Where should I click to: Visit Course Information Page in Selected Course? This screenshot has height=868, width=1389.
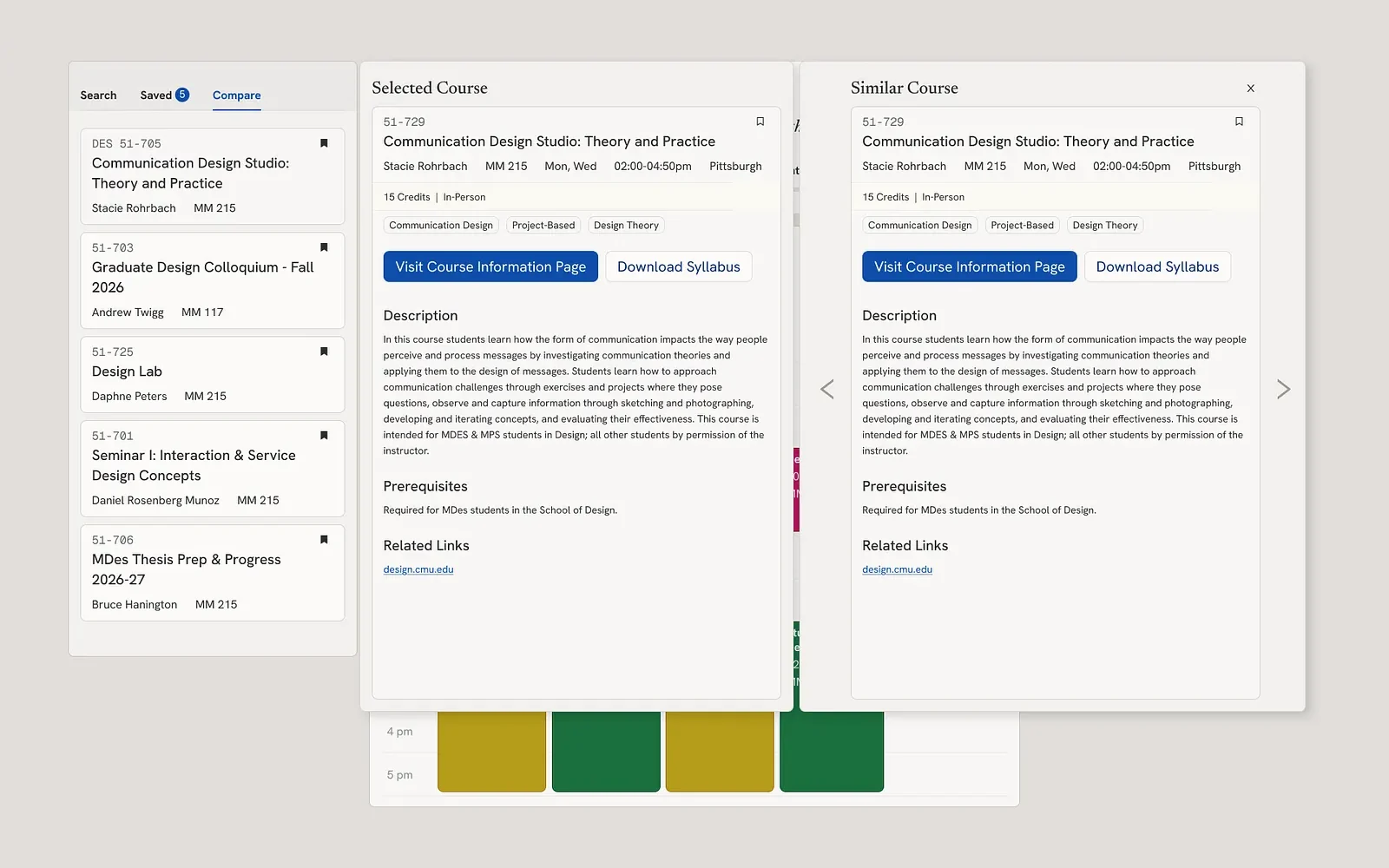coord(490,266)
